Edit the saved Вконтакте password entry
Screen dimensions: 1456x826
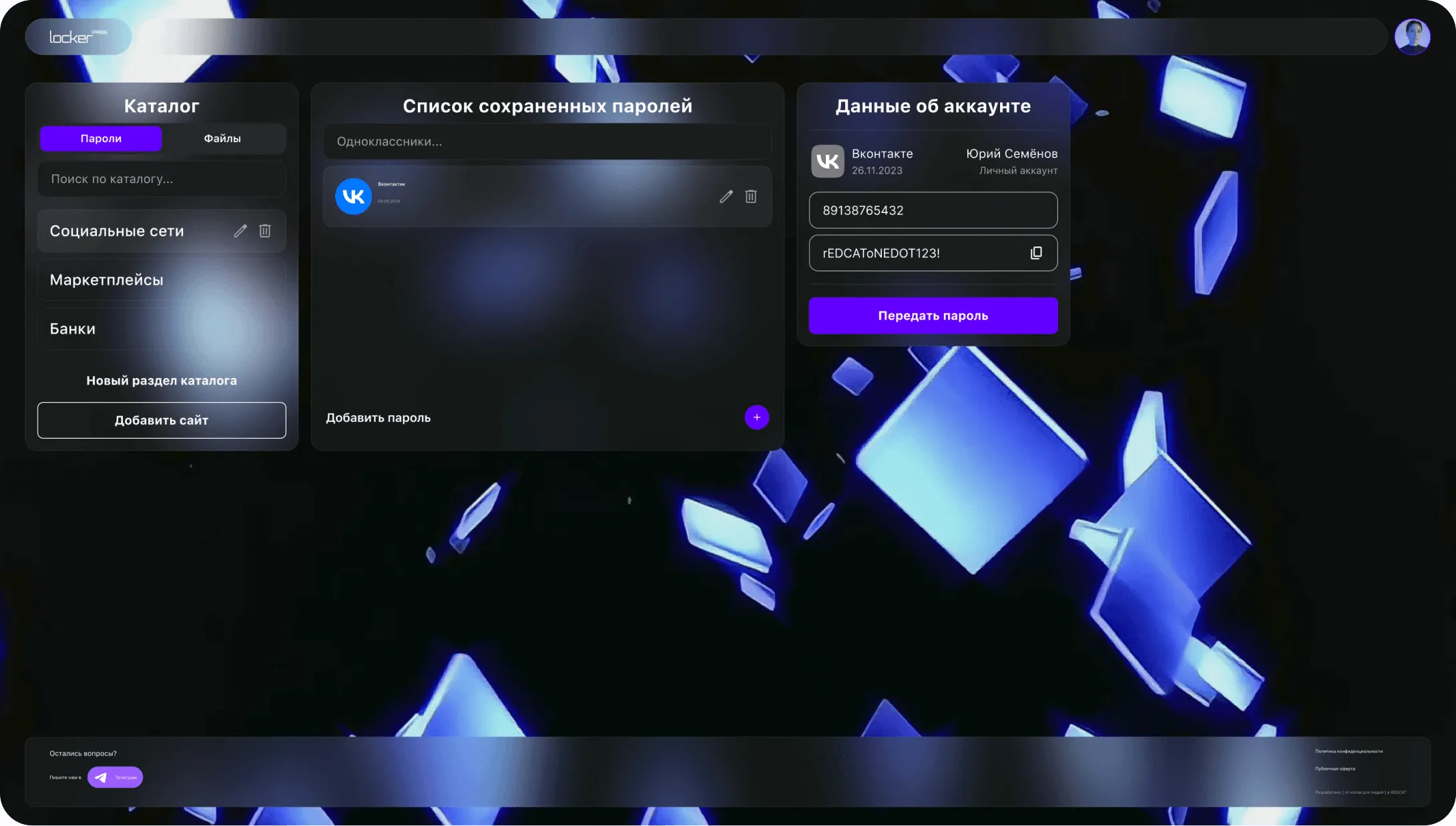click(x=726, y=196)
